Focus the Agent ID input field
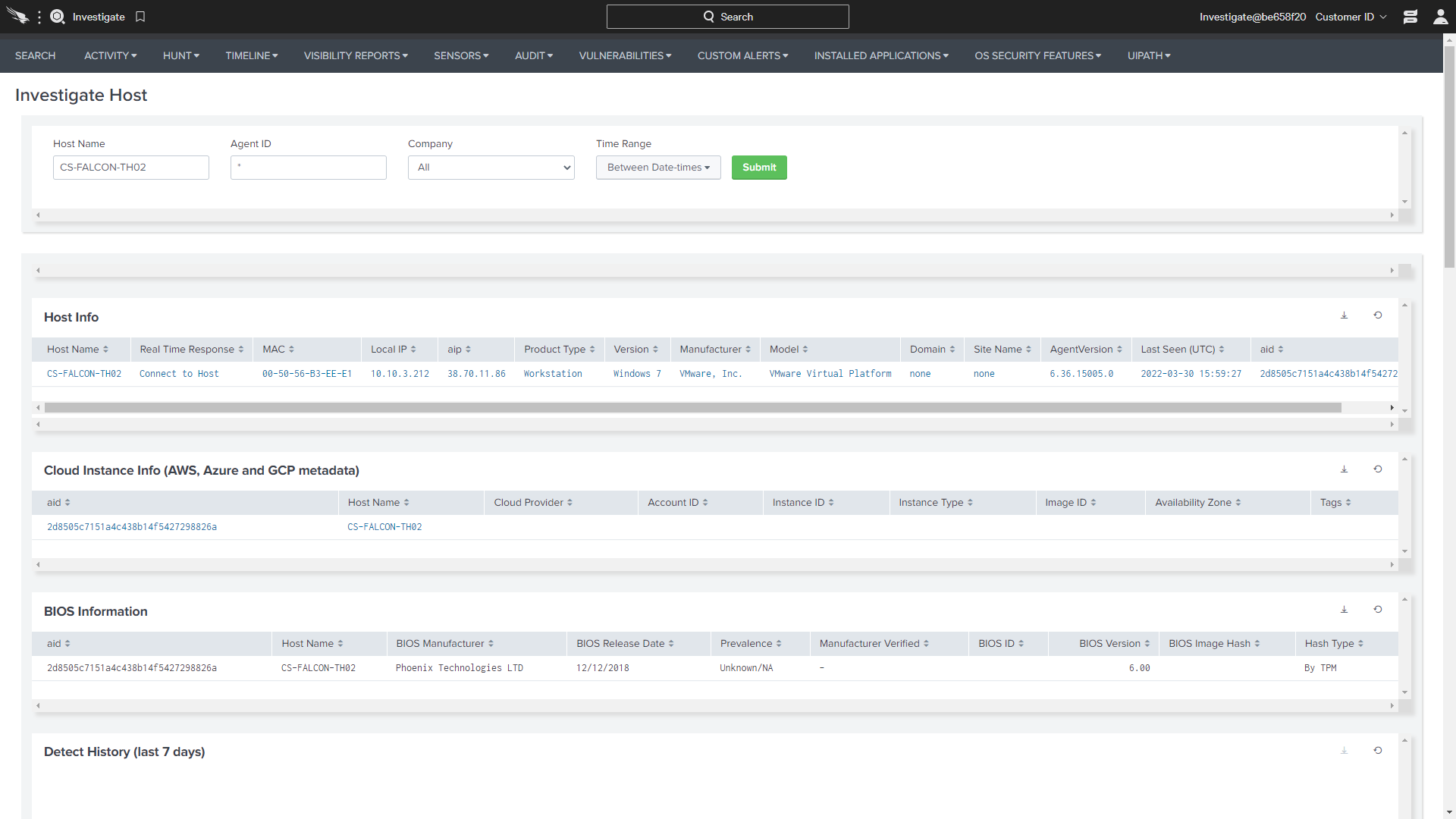Image resolution: width=1456 pixels, height=819 pixels. tap(309, 168)
